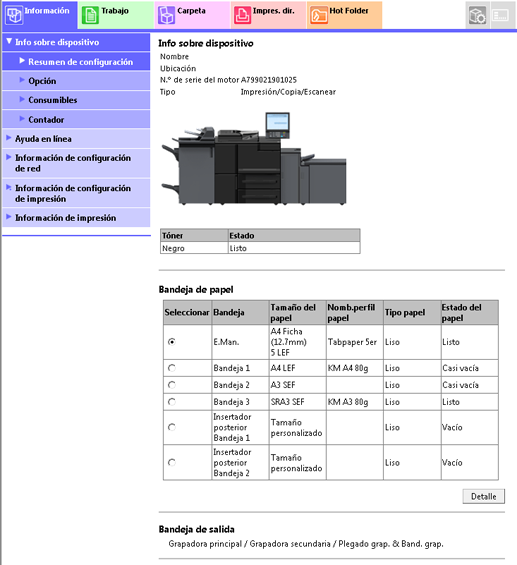
Task: Open the Impres. dir. tab
Action: click(x=268, y=15)
